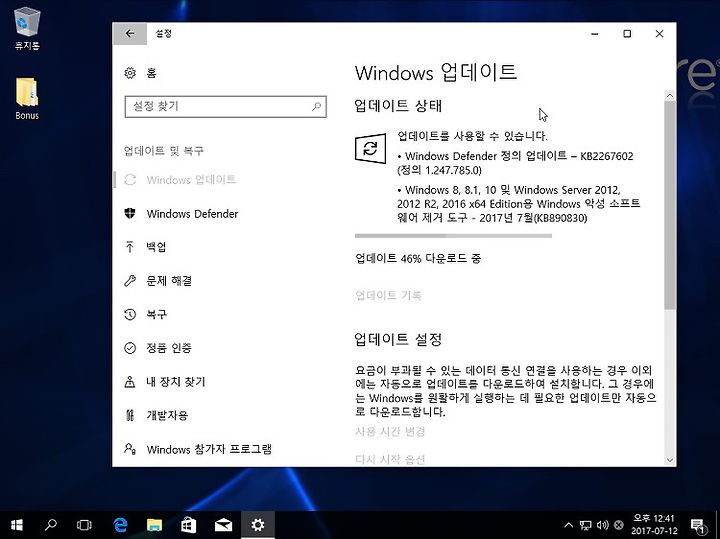Open taskbar search magnifier
Image resolution: width=720 pixels, height=539 pixels.
pyautogui.click(x=51, y=525)
